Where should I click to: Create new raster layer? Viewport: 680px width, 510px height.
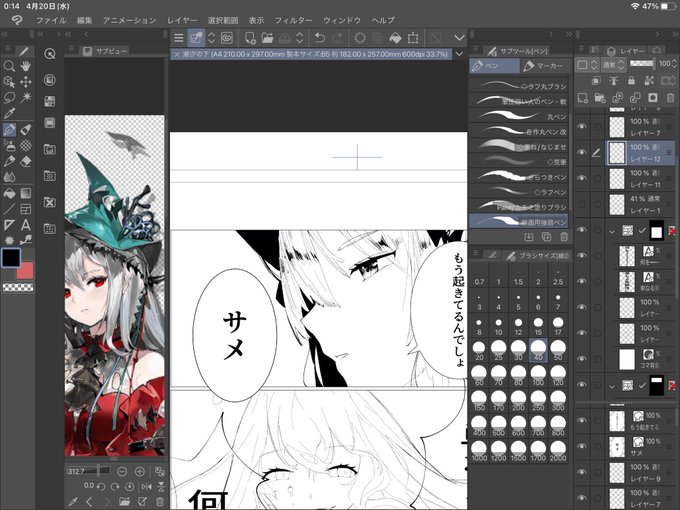pyautogui.click(x=582, y=98)
